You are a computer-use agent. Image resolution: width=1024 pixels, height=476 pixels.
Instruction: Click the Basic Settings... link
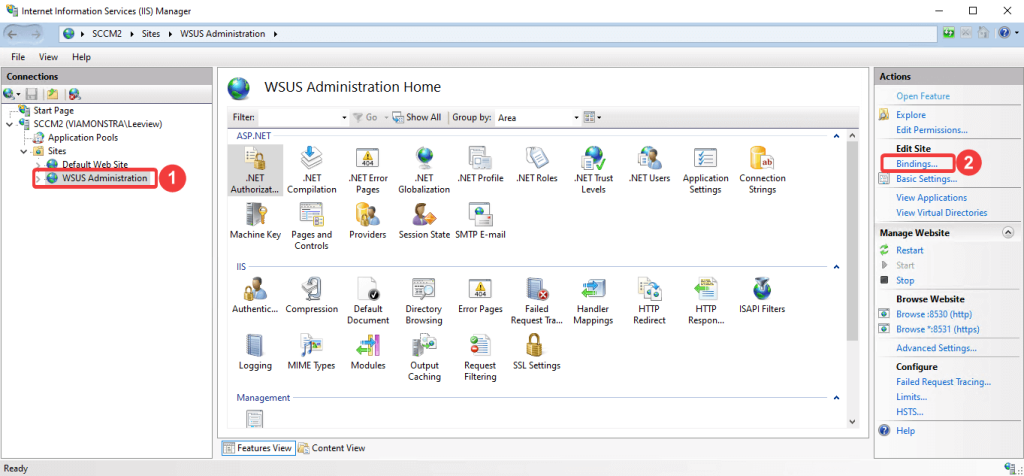[x=926, y=178]
